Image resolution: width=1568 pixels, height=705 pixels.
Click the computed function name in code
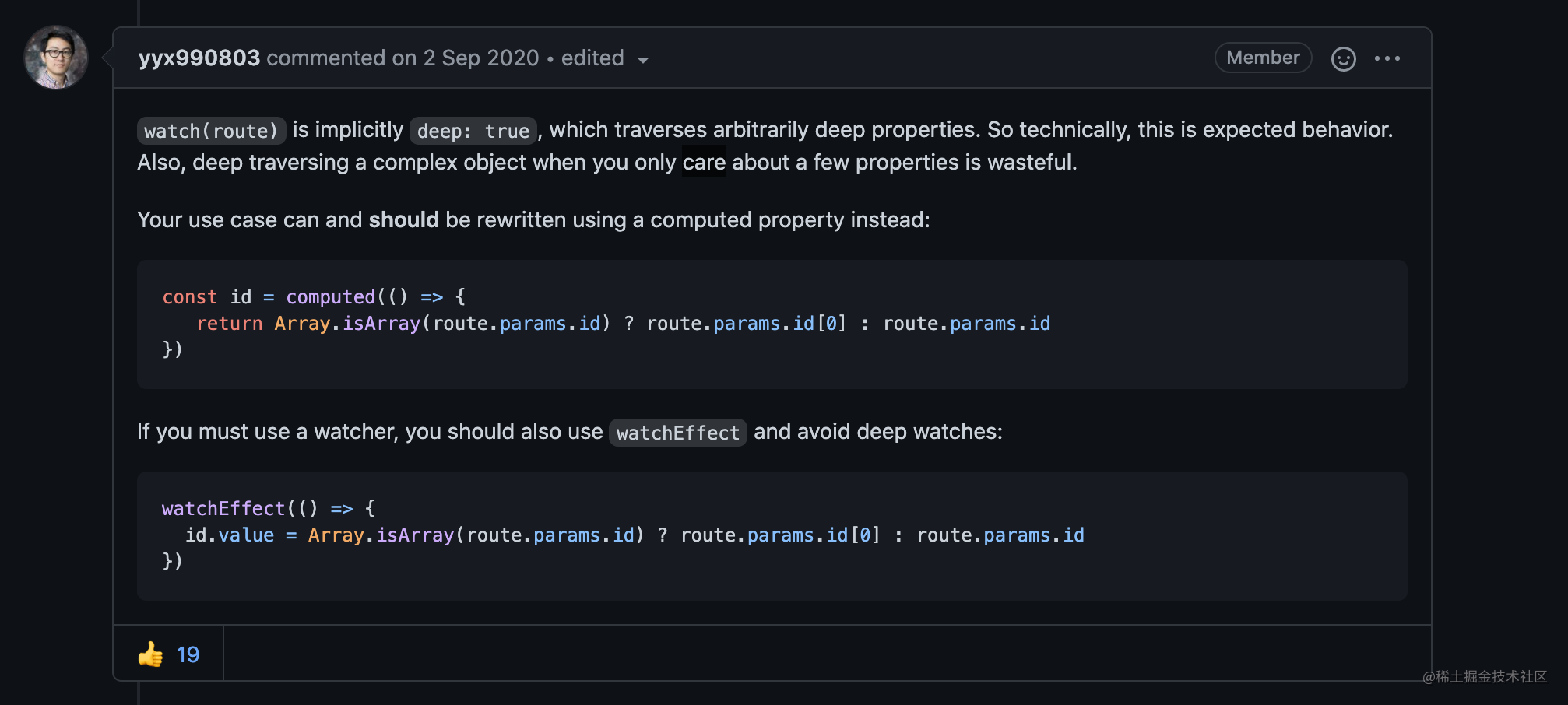coord(331,297)
